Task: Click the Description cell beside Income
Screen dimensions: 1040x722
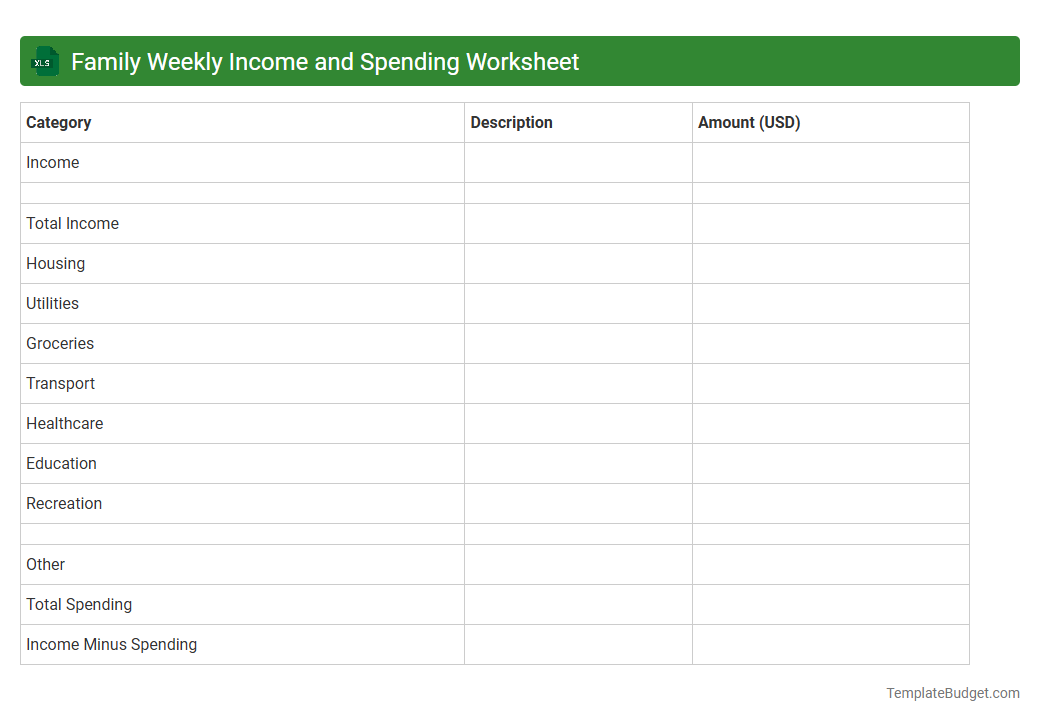Action: click(x=578, y=162)
